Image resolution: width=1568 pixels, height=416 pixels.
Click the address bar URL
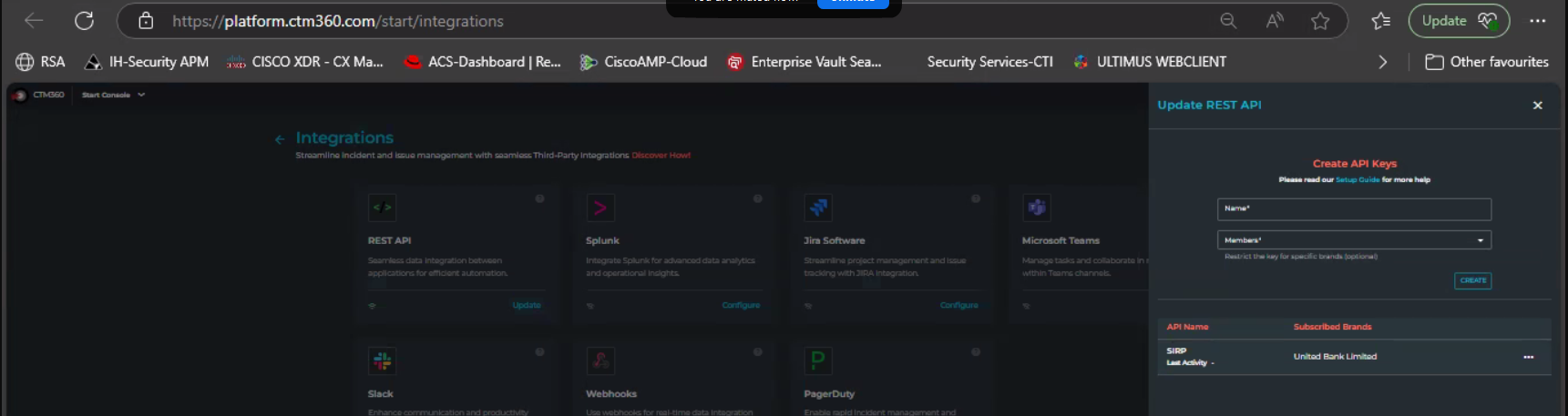tap(338, 21)
